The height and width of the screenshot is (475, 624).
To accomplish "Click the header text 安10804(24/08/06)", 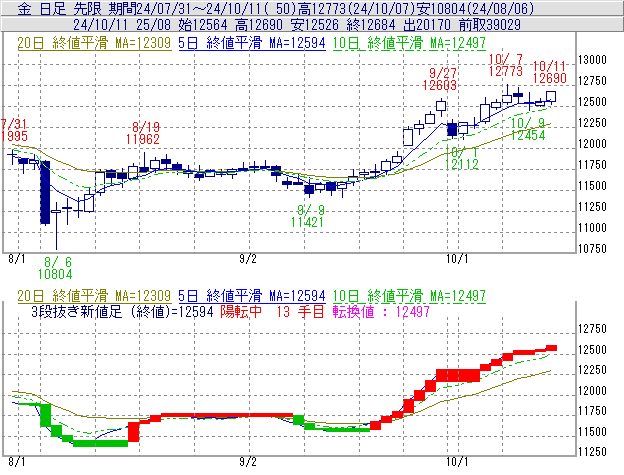I will (476, 8).
